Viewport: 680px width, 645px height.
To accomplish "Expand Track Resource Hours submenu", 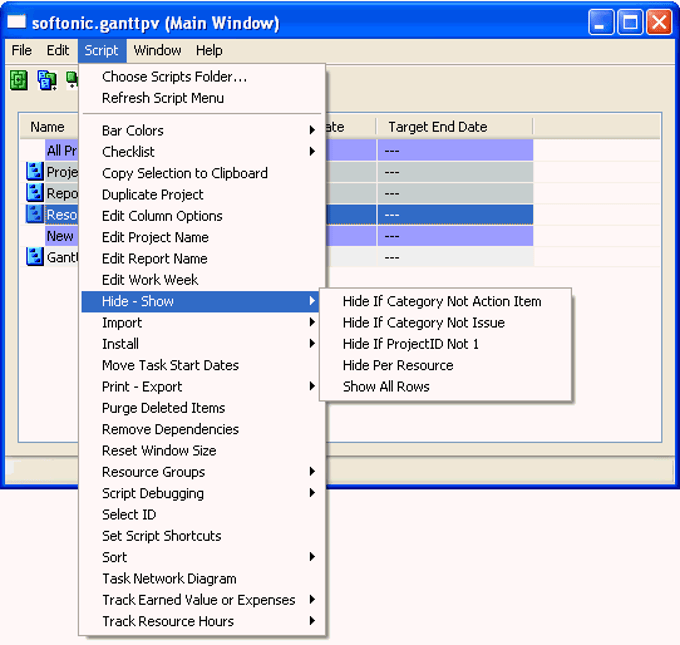I will [x=202, y=621].
